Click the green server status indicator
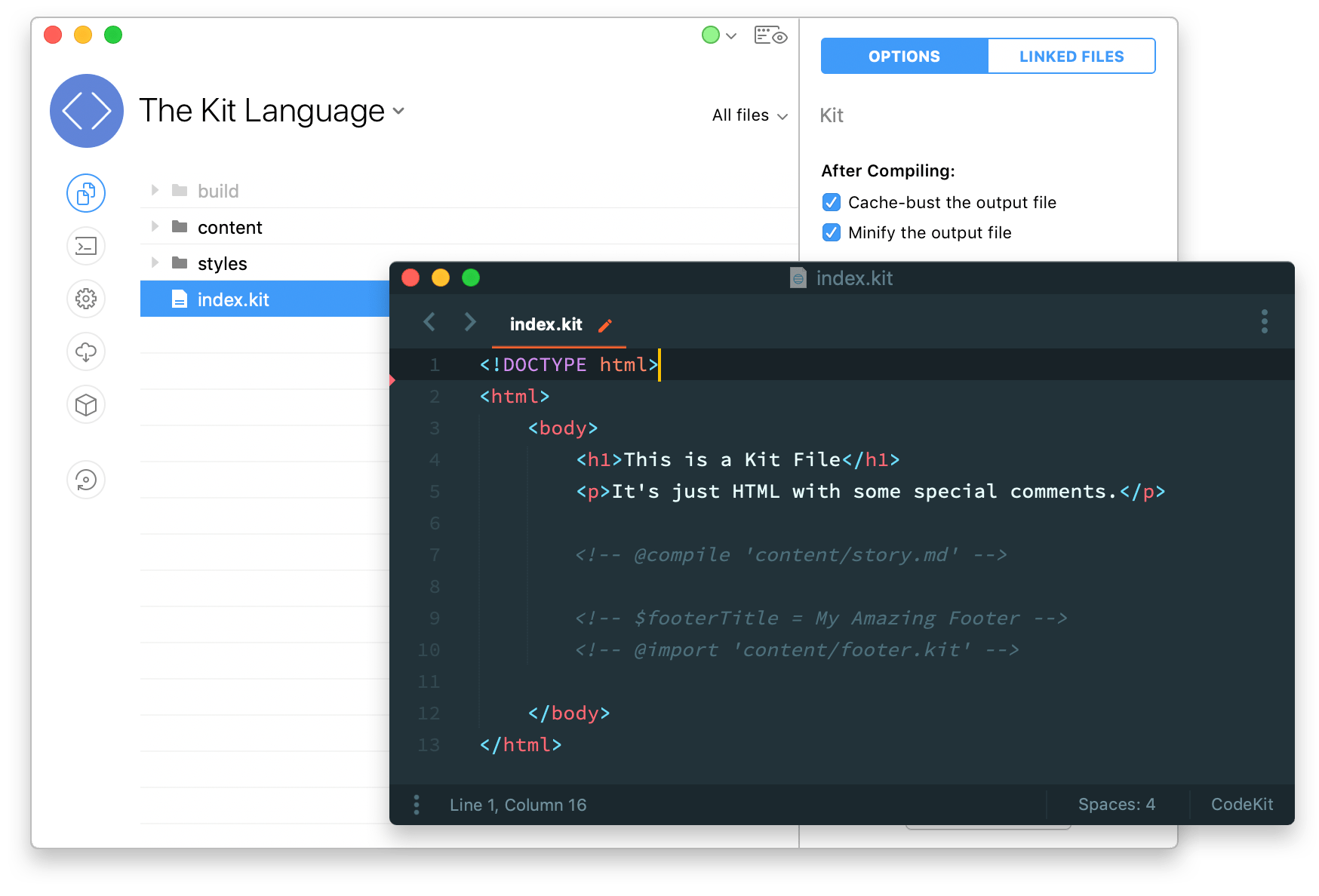Viewport: 1319px width, 896px height. pos(710,35)
